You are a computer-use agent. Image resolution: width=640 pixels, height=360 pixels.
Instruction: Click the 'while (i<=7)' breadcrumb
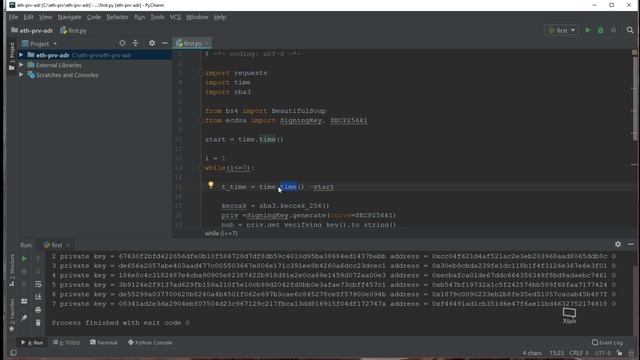pos(221,233)
